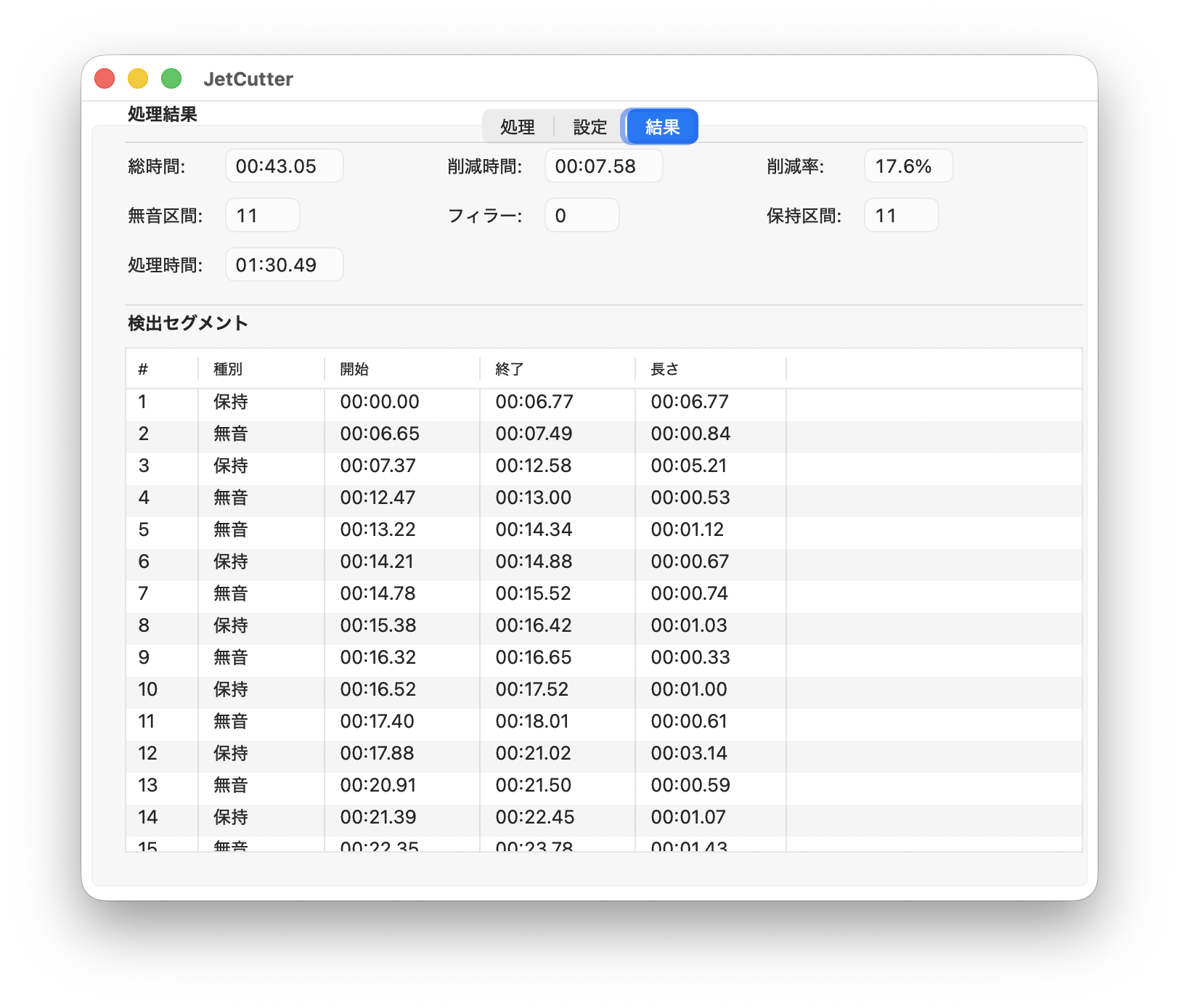Select start time 00:17.40 in row 11
1179x1008 pixels.
[377, 721]
